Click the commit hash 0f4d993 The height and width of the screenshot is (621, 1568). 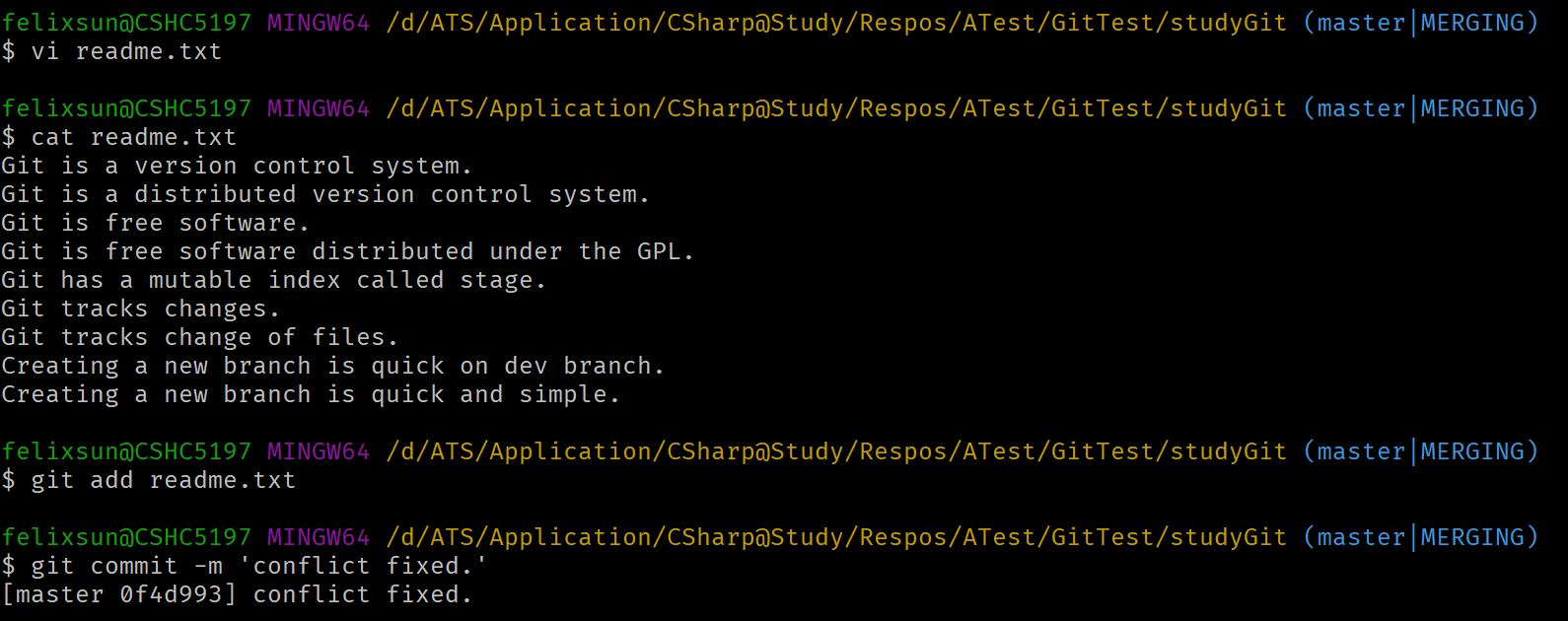(x=171, y=594)
